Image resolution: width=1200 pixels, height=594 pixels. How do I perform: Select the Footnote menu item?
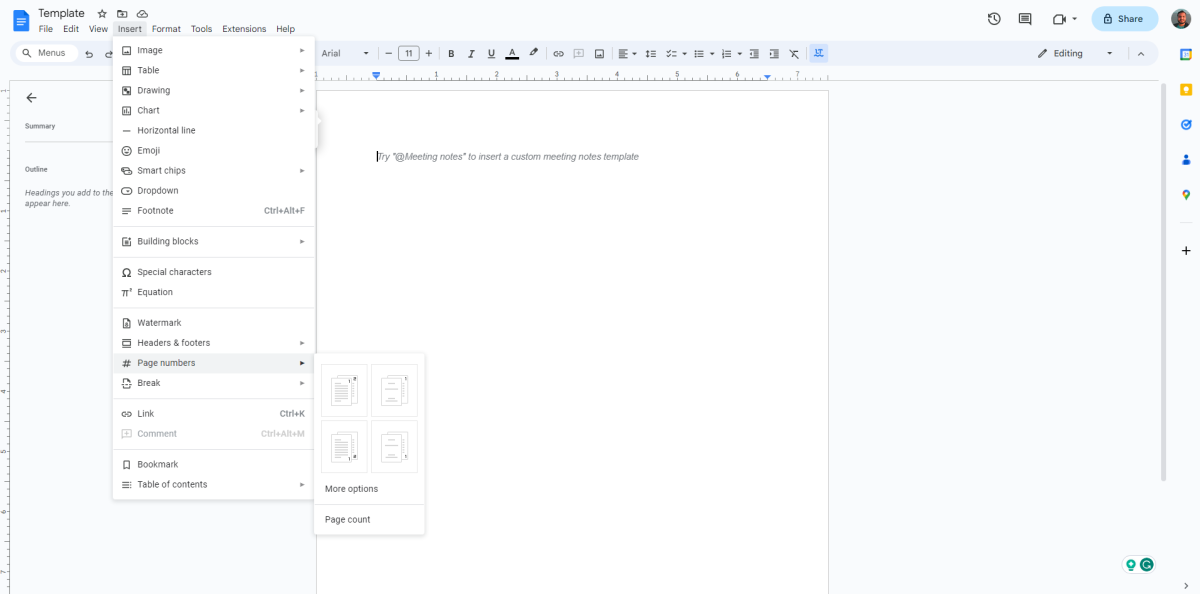(214, 211)
